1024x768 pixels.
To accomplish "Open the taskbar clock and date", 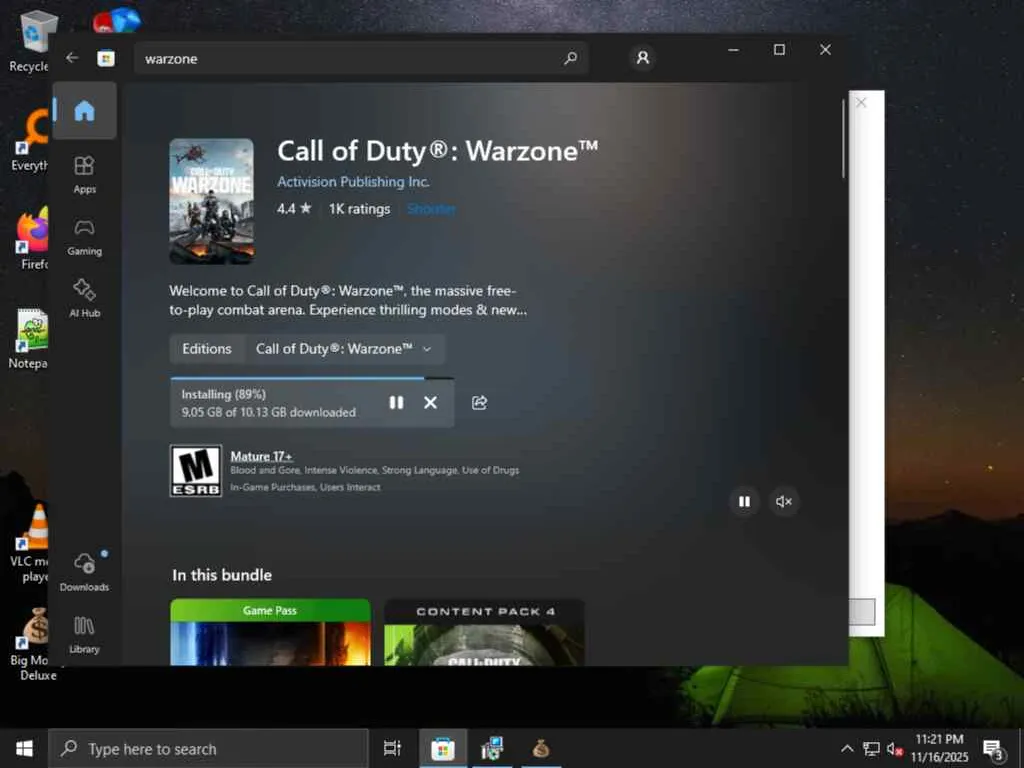I will tap(939, 748).
